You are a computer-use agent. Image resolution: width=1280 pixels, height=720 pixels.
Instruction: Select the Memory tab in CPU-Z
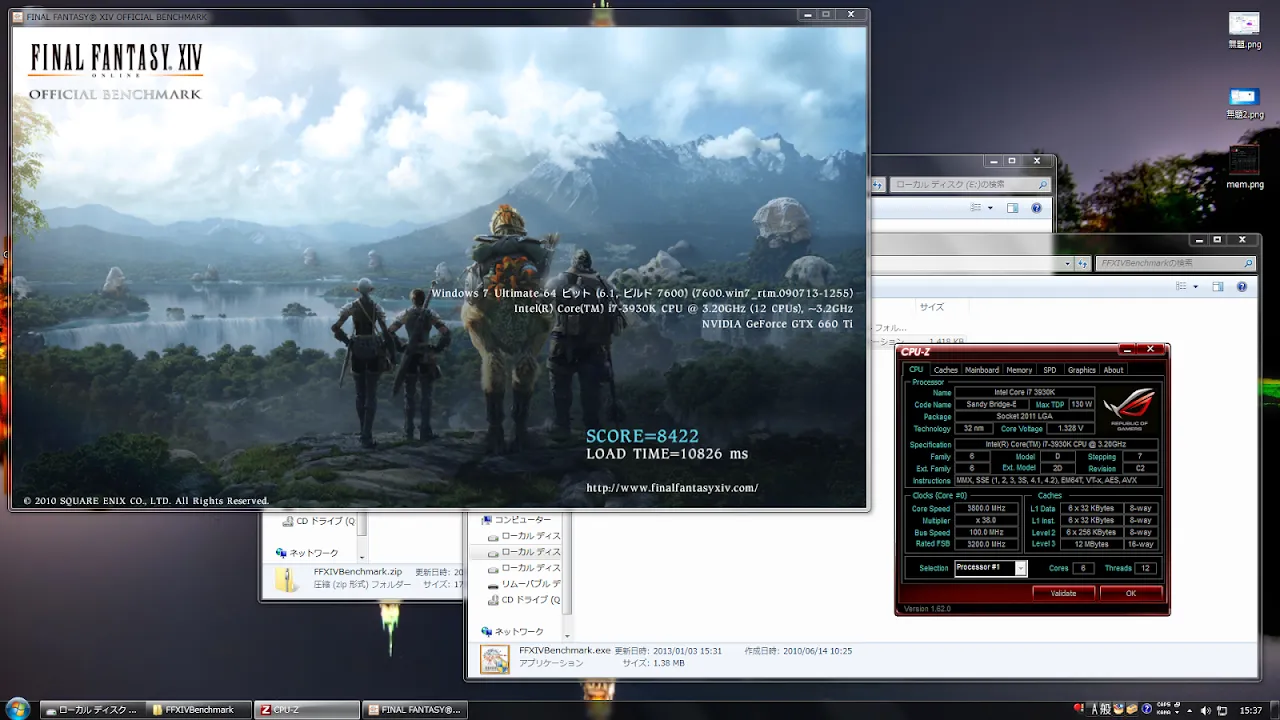pos(1019,370)
